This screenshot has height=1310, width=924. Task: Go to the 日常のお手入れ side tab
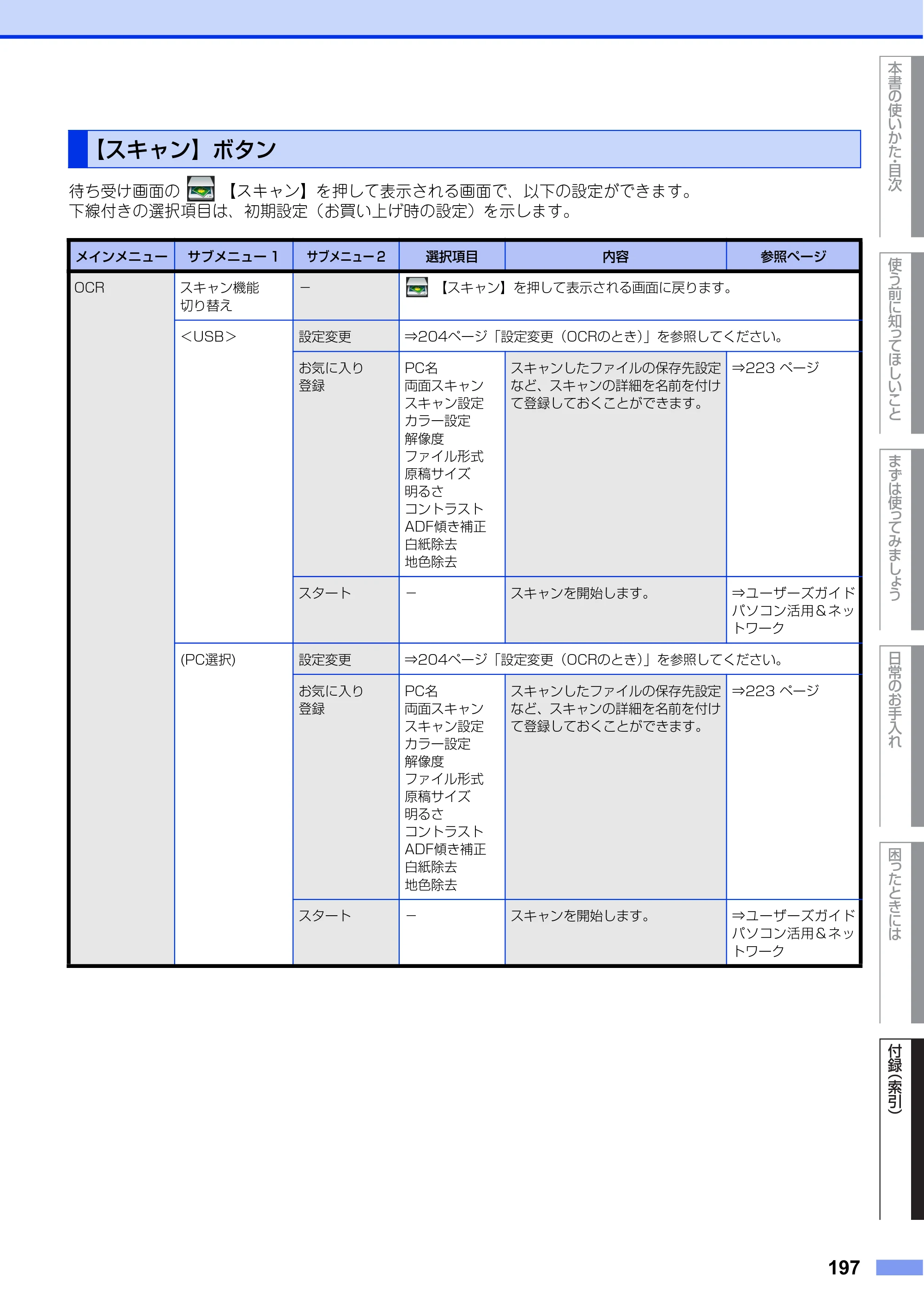coord(901,736)
